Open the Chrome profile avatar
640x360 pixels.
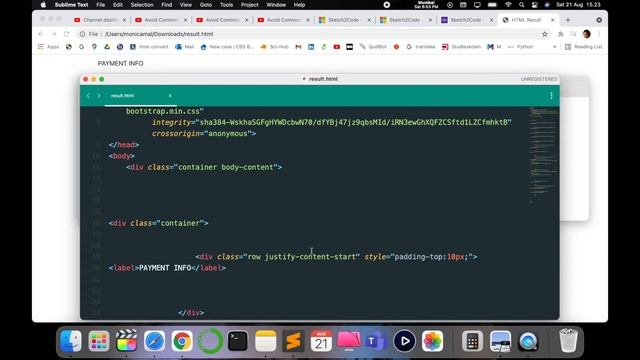[587, 34]
